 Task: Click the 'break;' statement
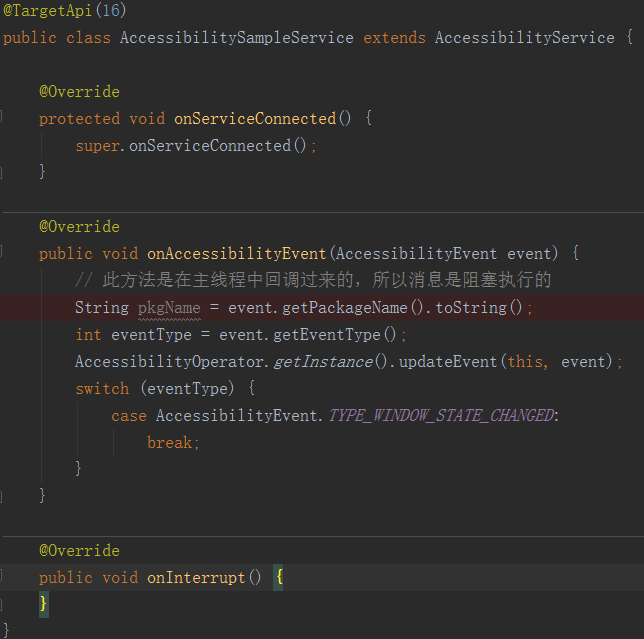pyautogui.click(x=173, y=443)
